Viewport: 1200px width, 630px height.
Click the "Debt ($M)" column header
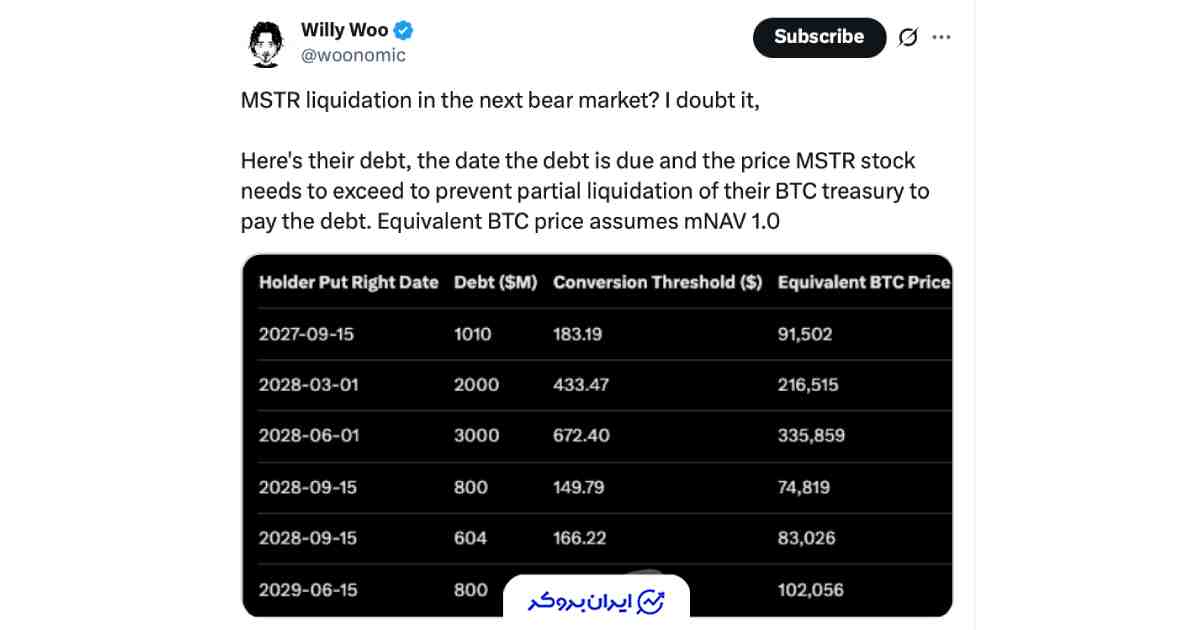(495, 282)
